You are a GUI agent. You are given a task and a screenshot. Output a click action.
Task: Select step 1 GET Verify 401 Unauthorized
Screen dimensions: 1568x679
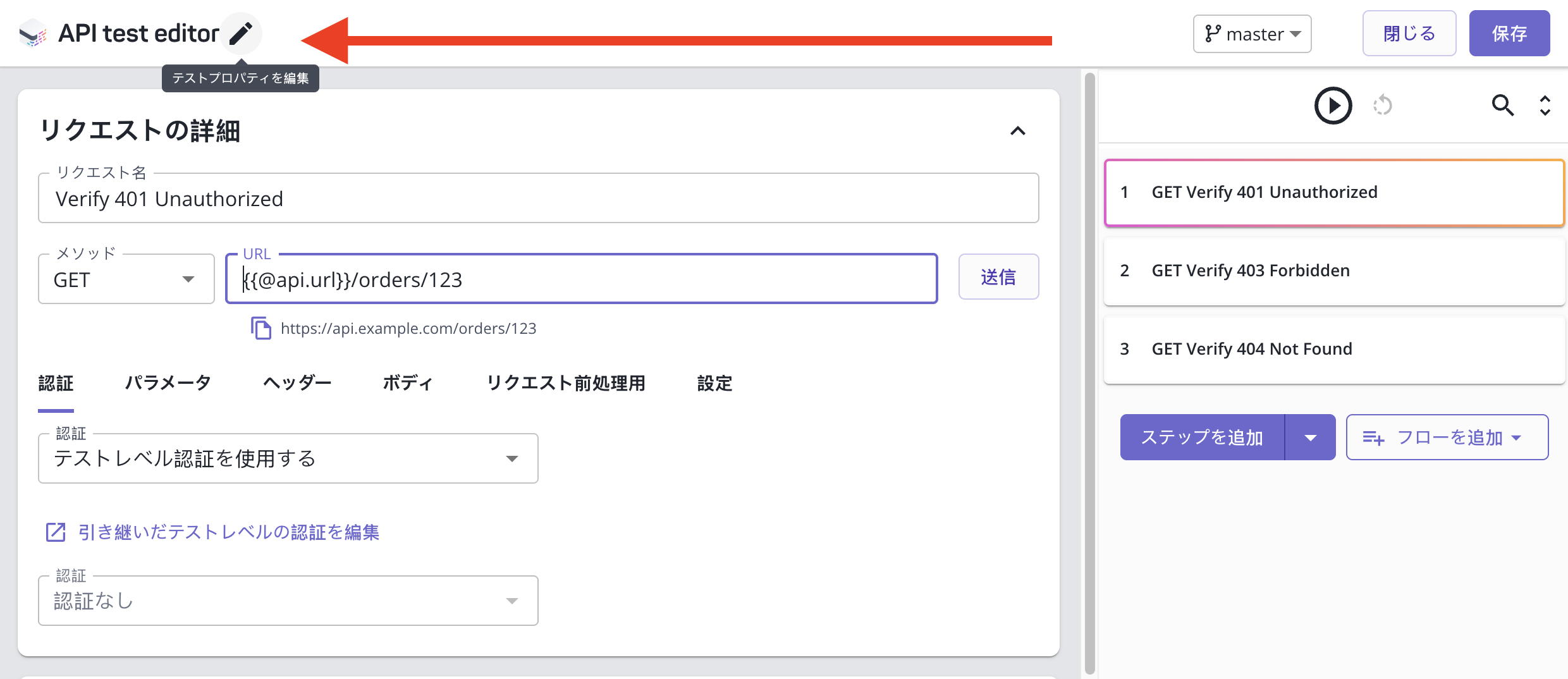pyautogui.click(x=1334, y=192)
